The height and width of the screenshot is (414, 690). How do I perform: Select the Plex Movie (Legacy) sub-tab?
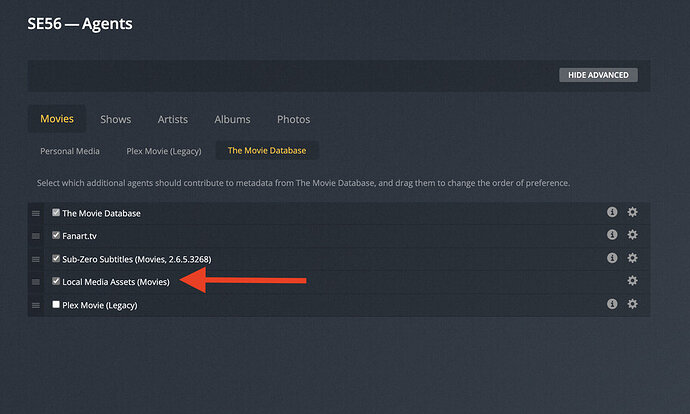click(x=164, y=151)
